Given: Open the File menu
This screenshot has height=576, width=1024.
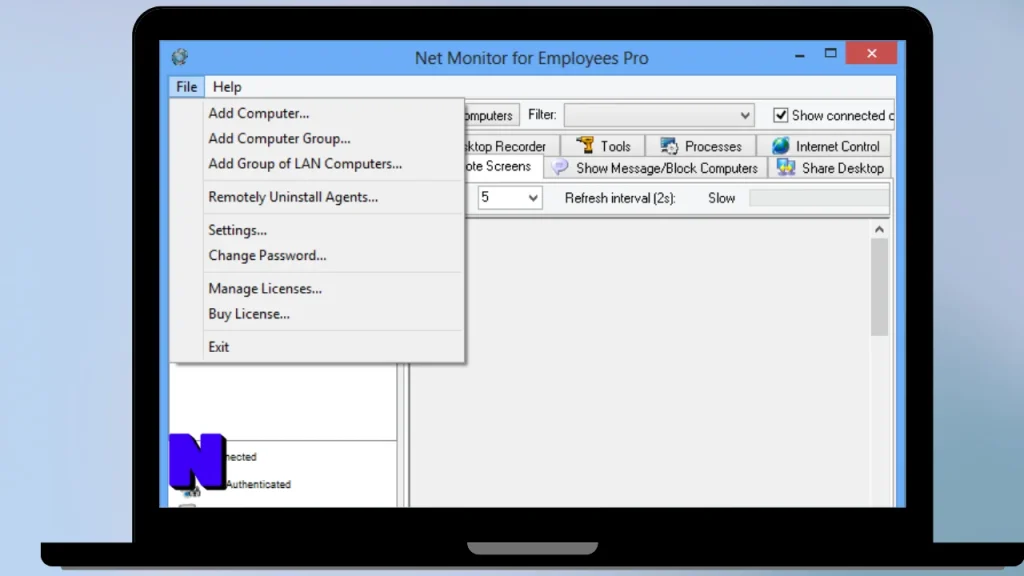Looking at the screenshot, I should click(x=186, y=87).
